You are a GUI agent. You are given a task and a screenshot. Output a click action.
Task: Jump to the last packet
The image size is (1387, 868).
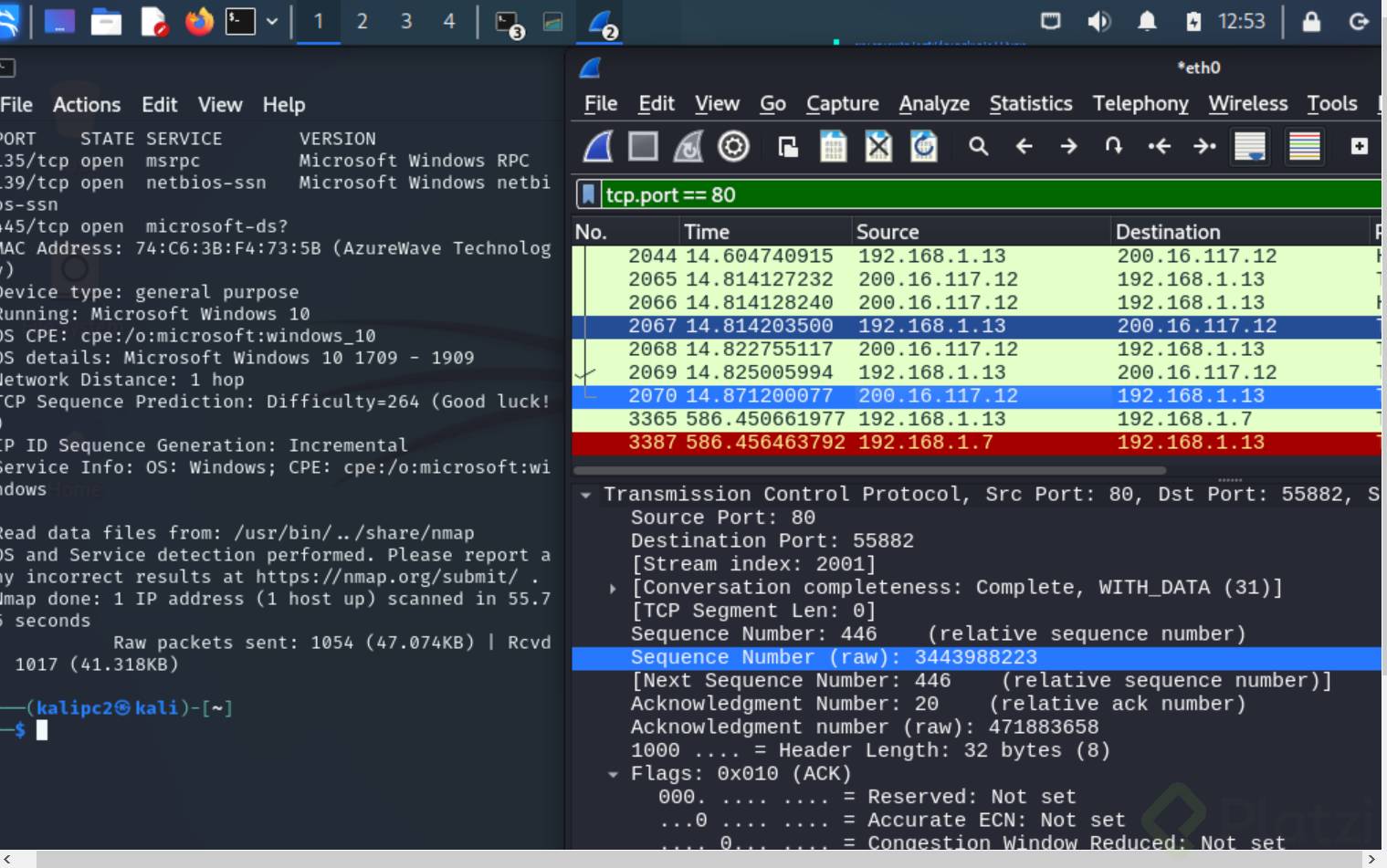coord(1204,146)
